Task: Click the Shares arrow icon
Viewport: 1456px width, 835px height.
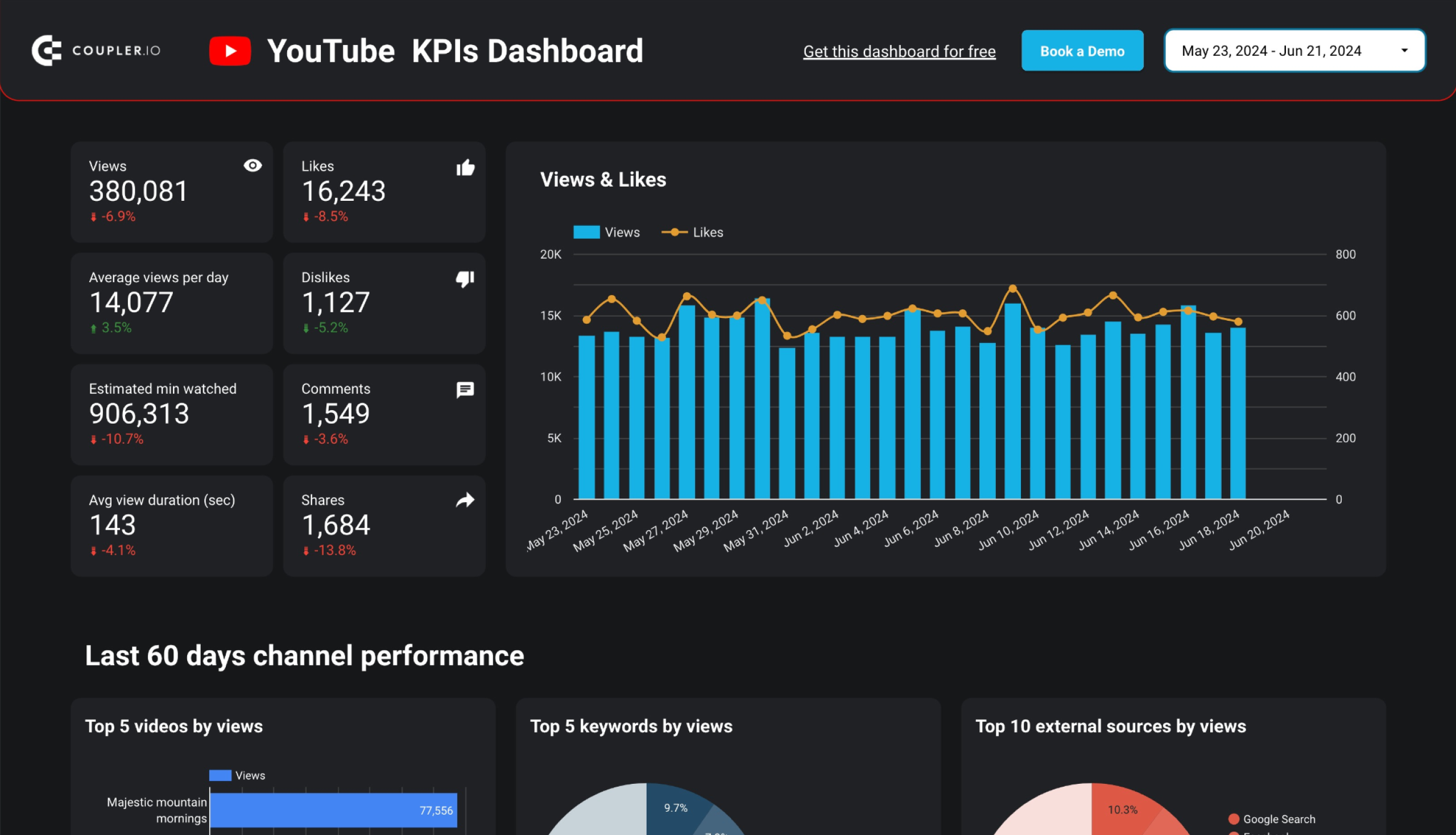Action: (x=464, y=500)
